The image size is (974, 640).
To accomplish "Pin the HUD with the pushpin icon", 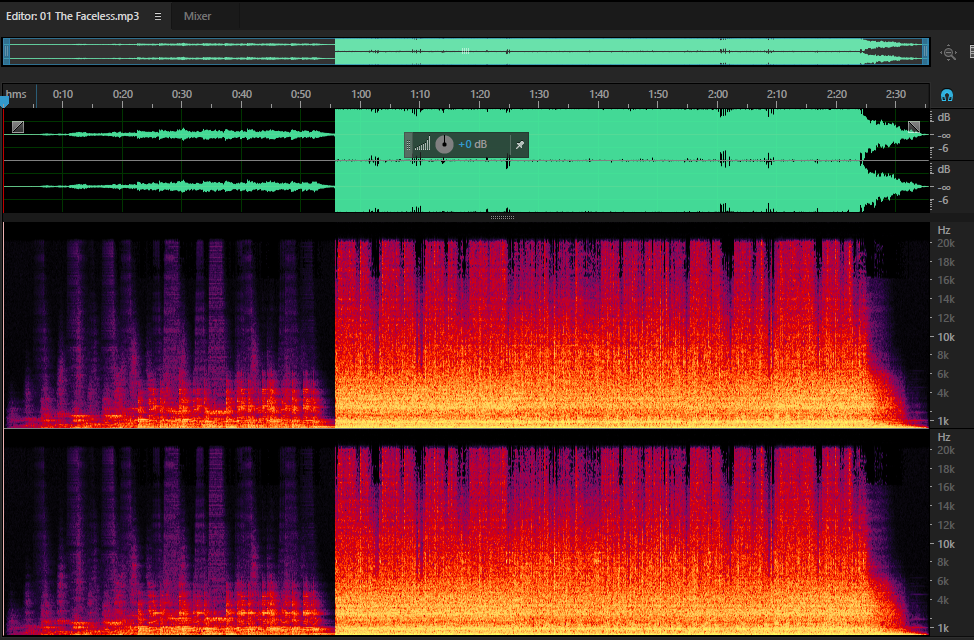I will 520,145.
